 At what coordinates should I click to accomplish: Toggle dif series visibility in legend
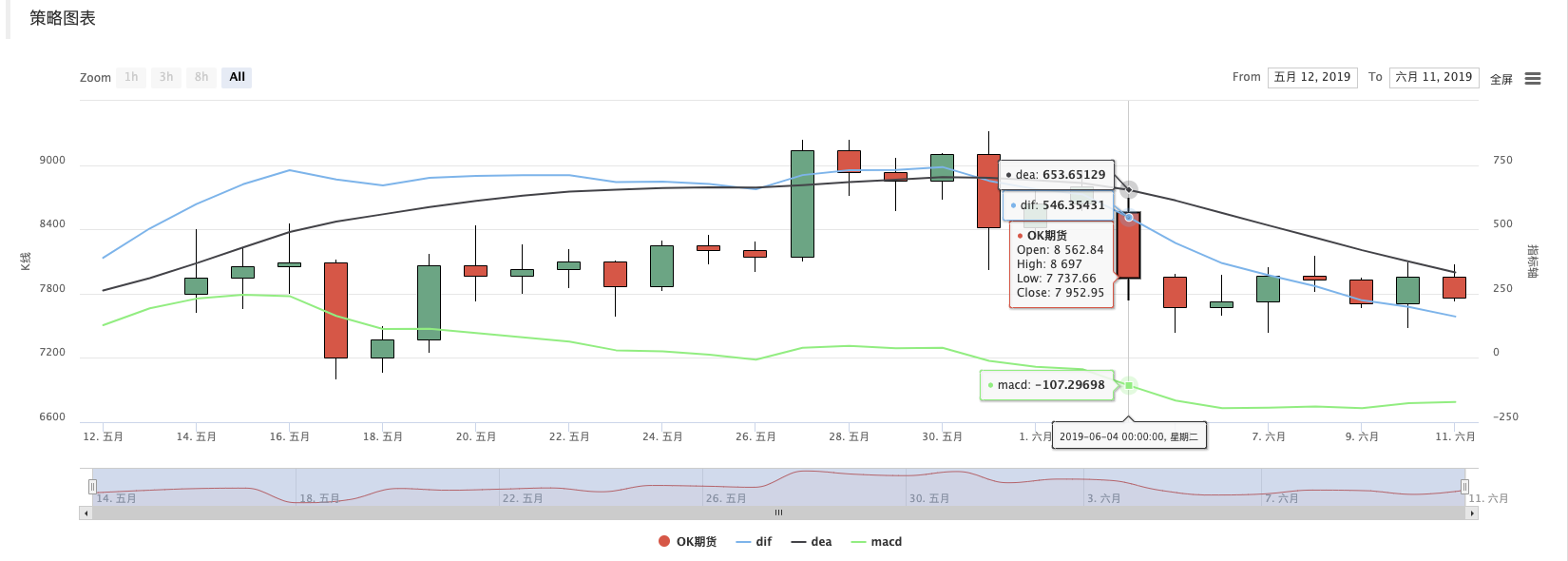(x=755, y=542)
